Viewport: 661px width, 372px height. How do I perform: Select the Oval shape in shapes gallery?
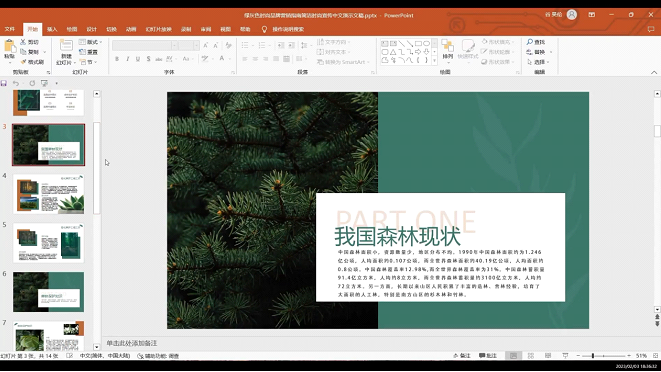click(426, 43)
